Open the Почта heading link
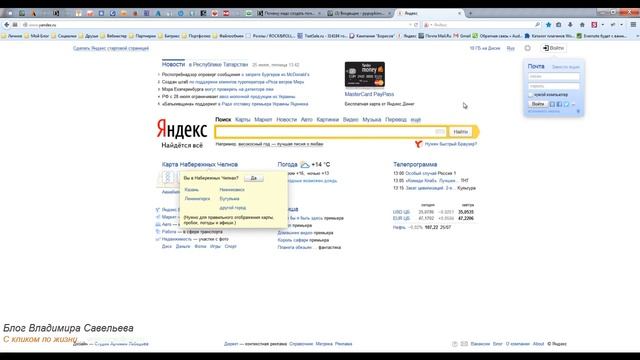640x360 pixels. pos(536,66)
